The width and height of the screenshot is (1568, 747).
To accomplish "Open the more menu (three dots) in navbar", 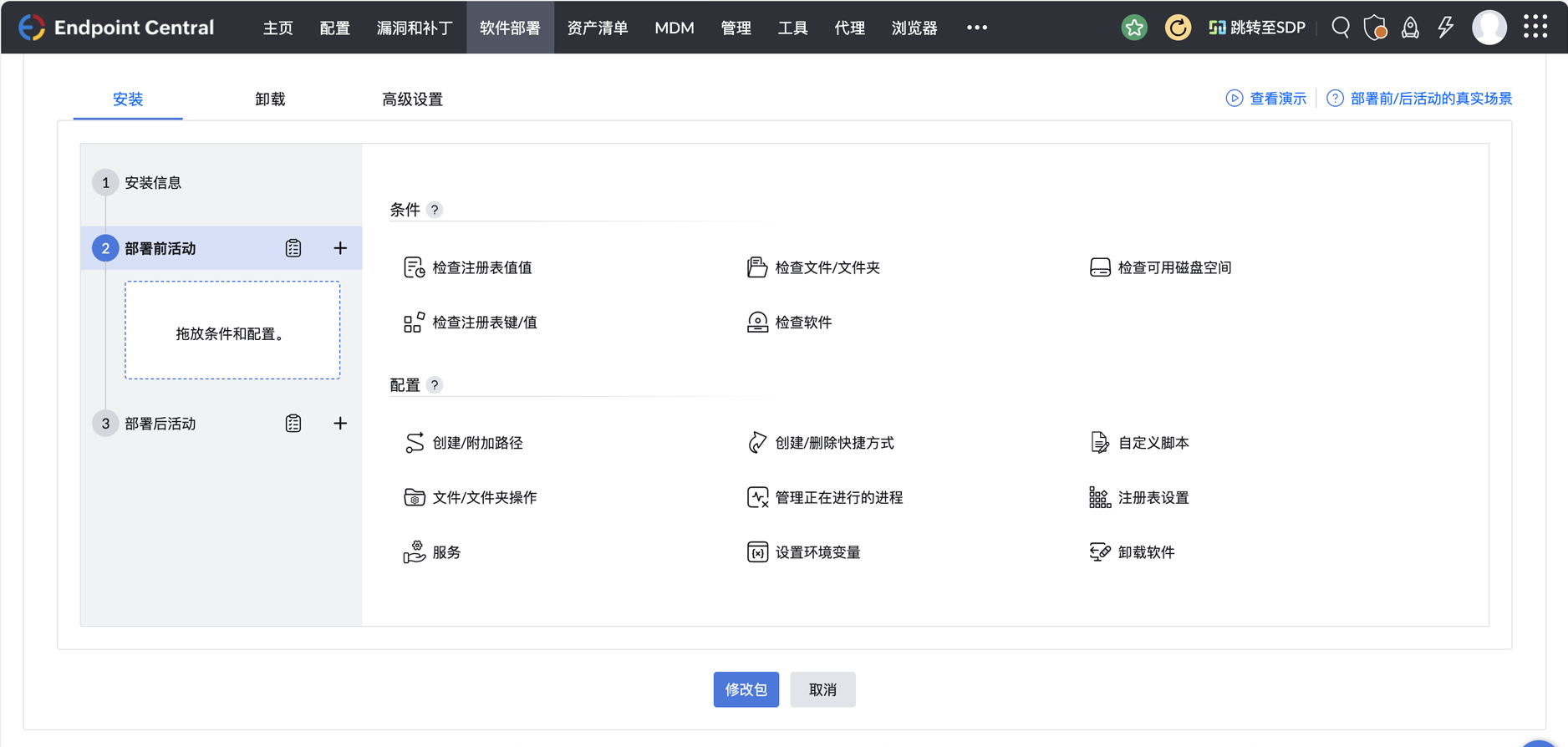I will (x=976, y=28).
